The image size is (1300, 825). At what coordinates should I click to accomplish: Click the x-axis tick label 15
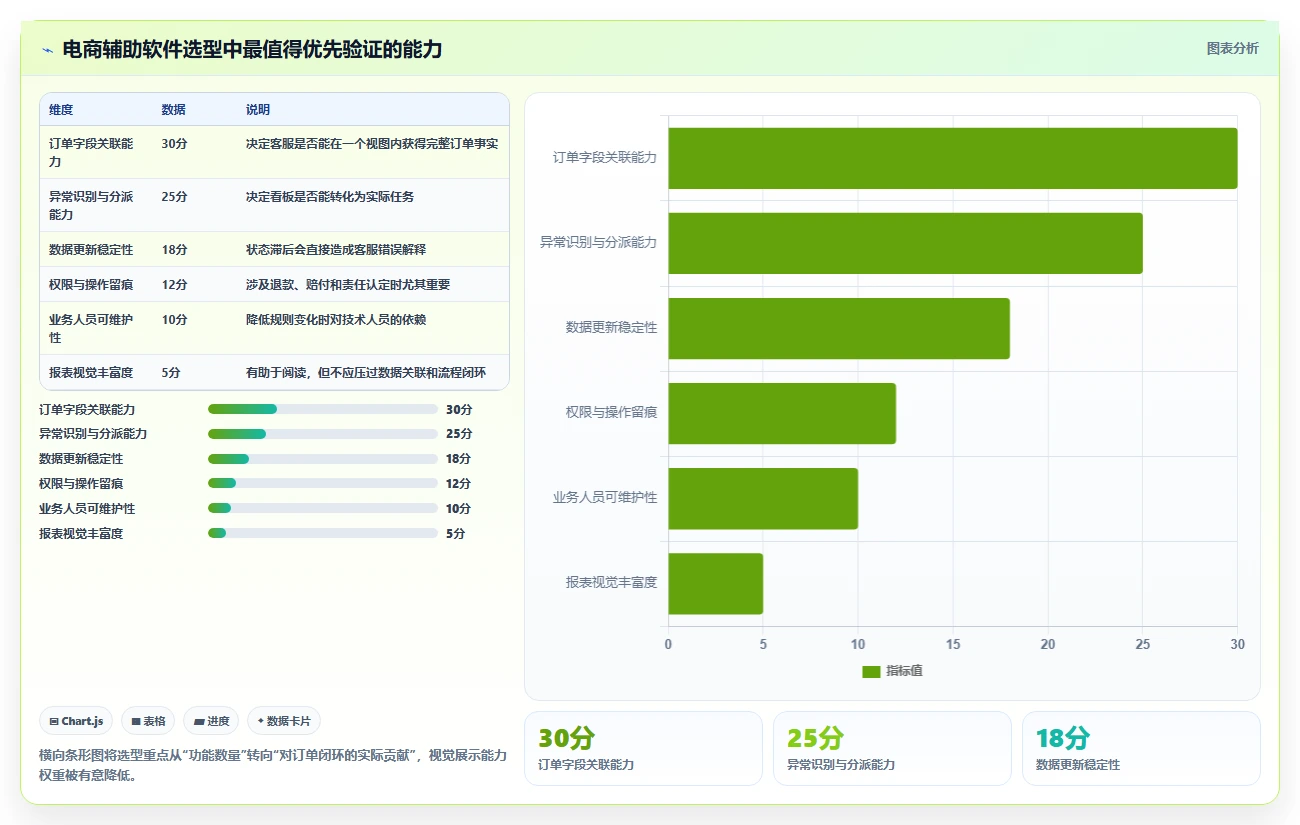(953, 644)
